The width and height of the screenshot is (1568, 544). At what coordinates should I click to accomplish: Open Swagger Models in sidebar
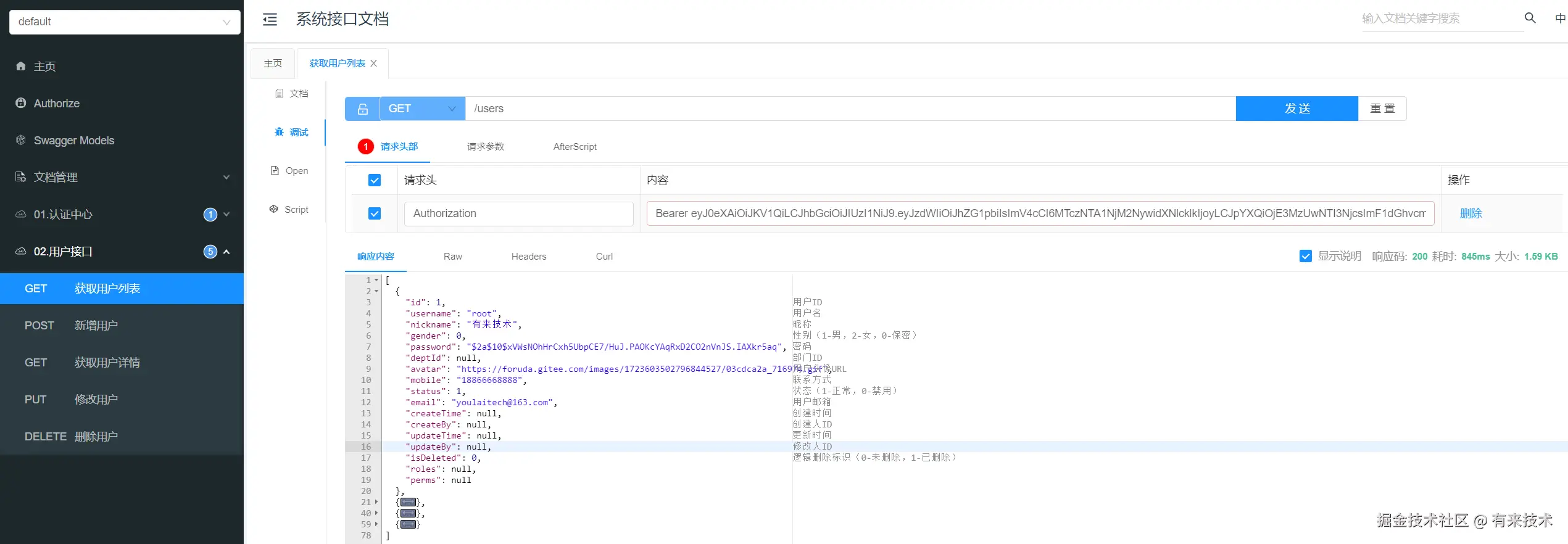pyautogui.click(x=122, y=140)
